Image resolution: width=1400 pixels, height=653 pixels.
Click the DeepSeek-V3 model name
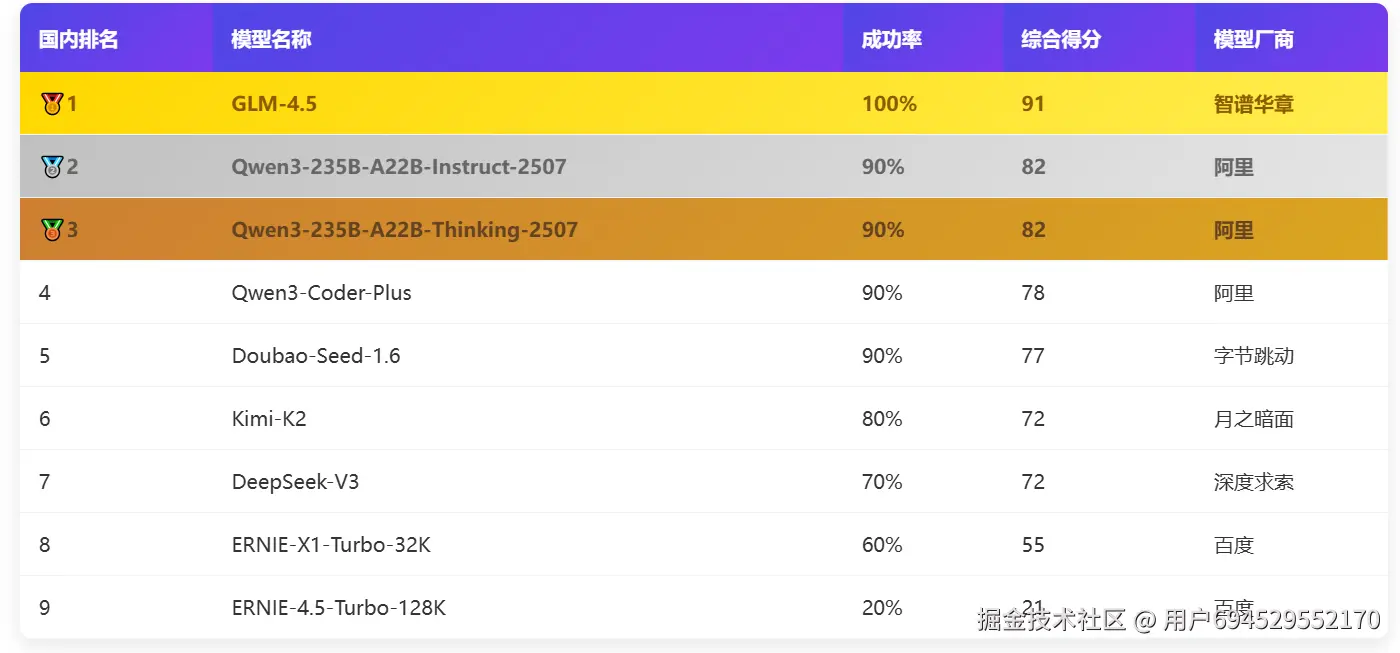click(x=295, y=482)
